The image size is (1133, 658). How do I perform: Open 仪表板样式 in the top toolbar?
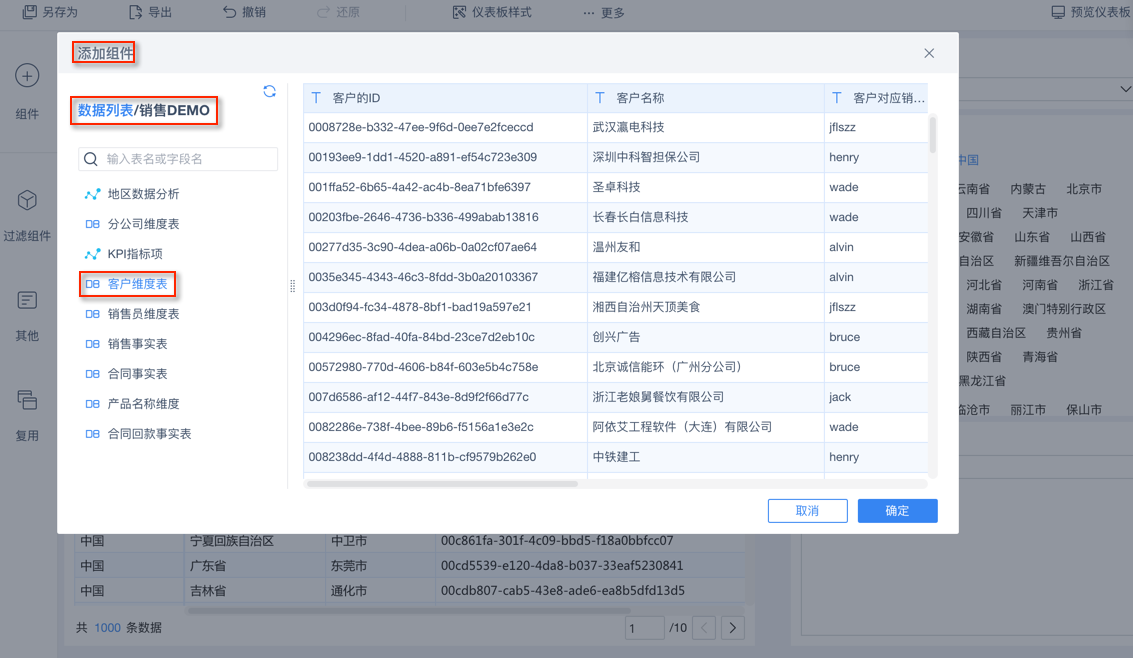(492, 12)
